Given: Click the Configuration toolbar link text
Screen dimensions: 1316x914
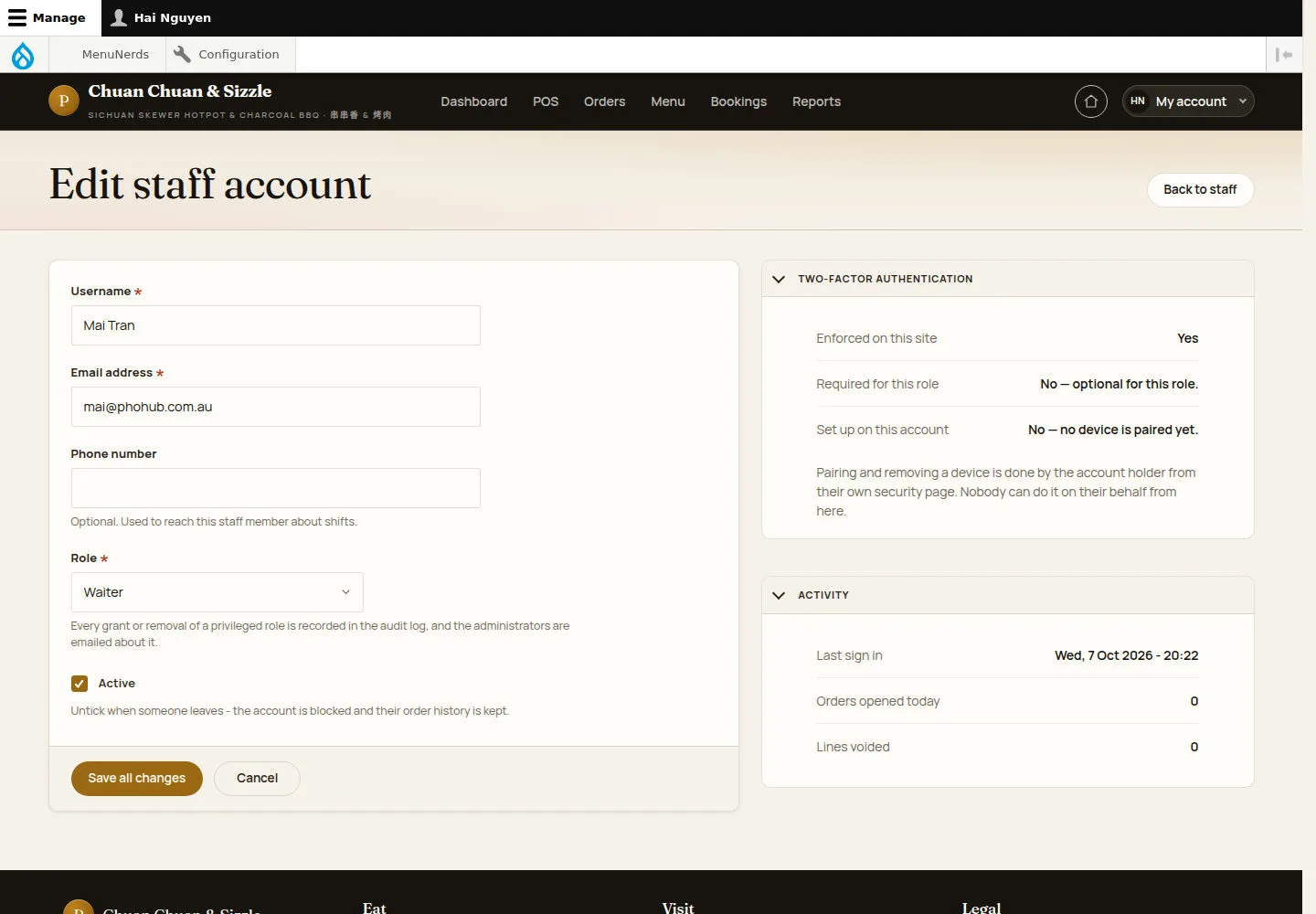Looking at the screenshot, I should (x=239, y=55).
